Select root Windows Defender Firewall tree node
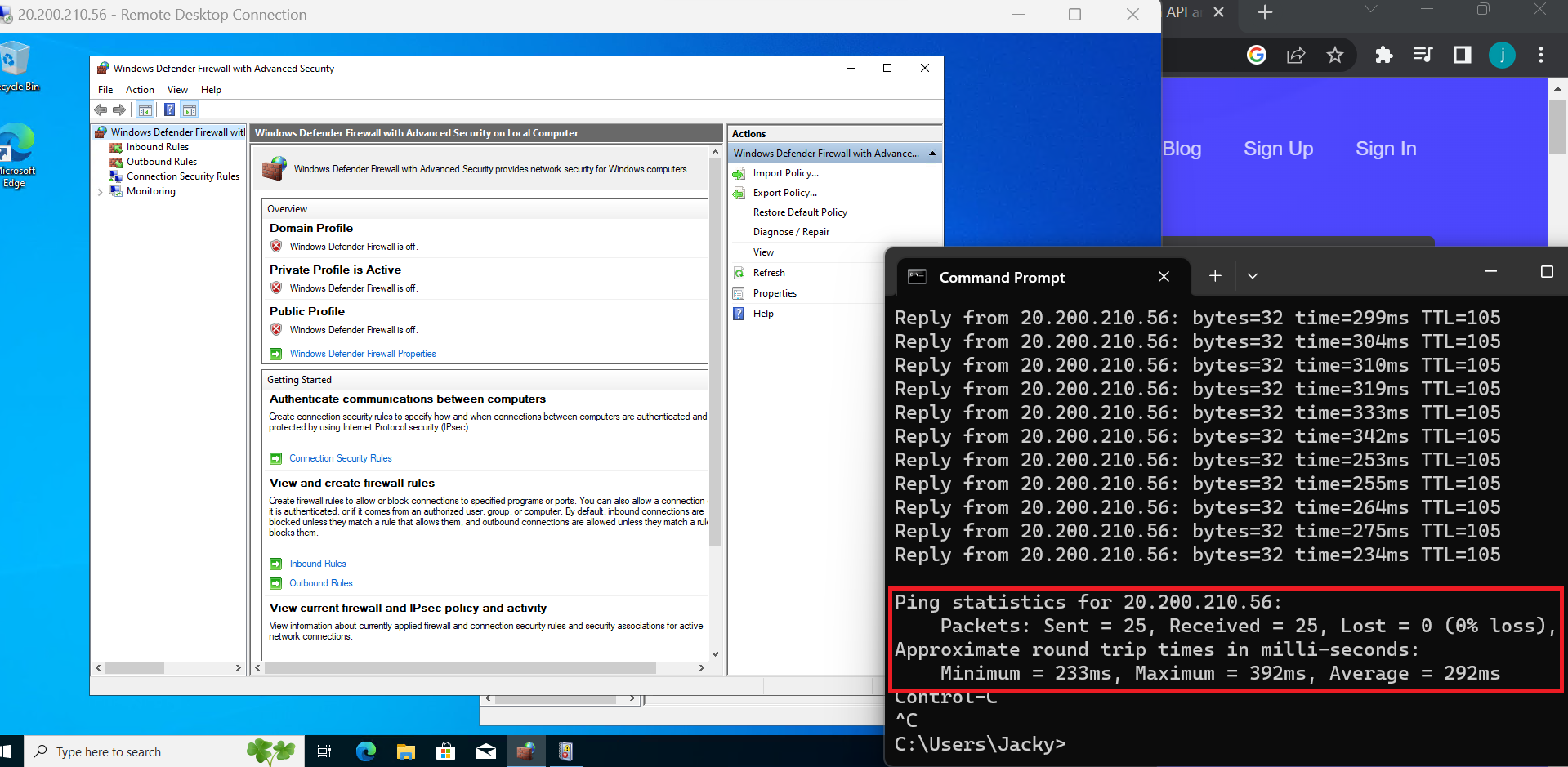The width and height of the screenshot is (1568, 767). (x=177, y=132)
